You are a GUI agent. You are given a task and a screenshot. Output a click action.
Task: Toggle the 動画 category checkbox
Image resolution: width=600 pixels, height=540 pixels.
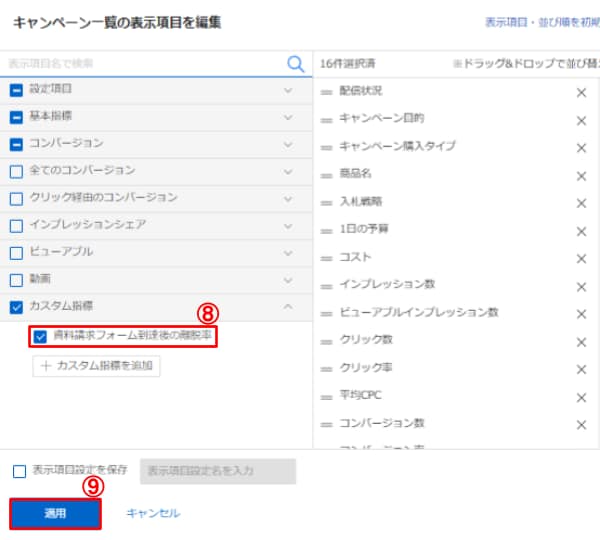click(15, 279)
